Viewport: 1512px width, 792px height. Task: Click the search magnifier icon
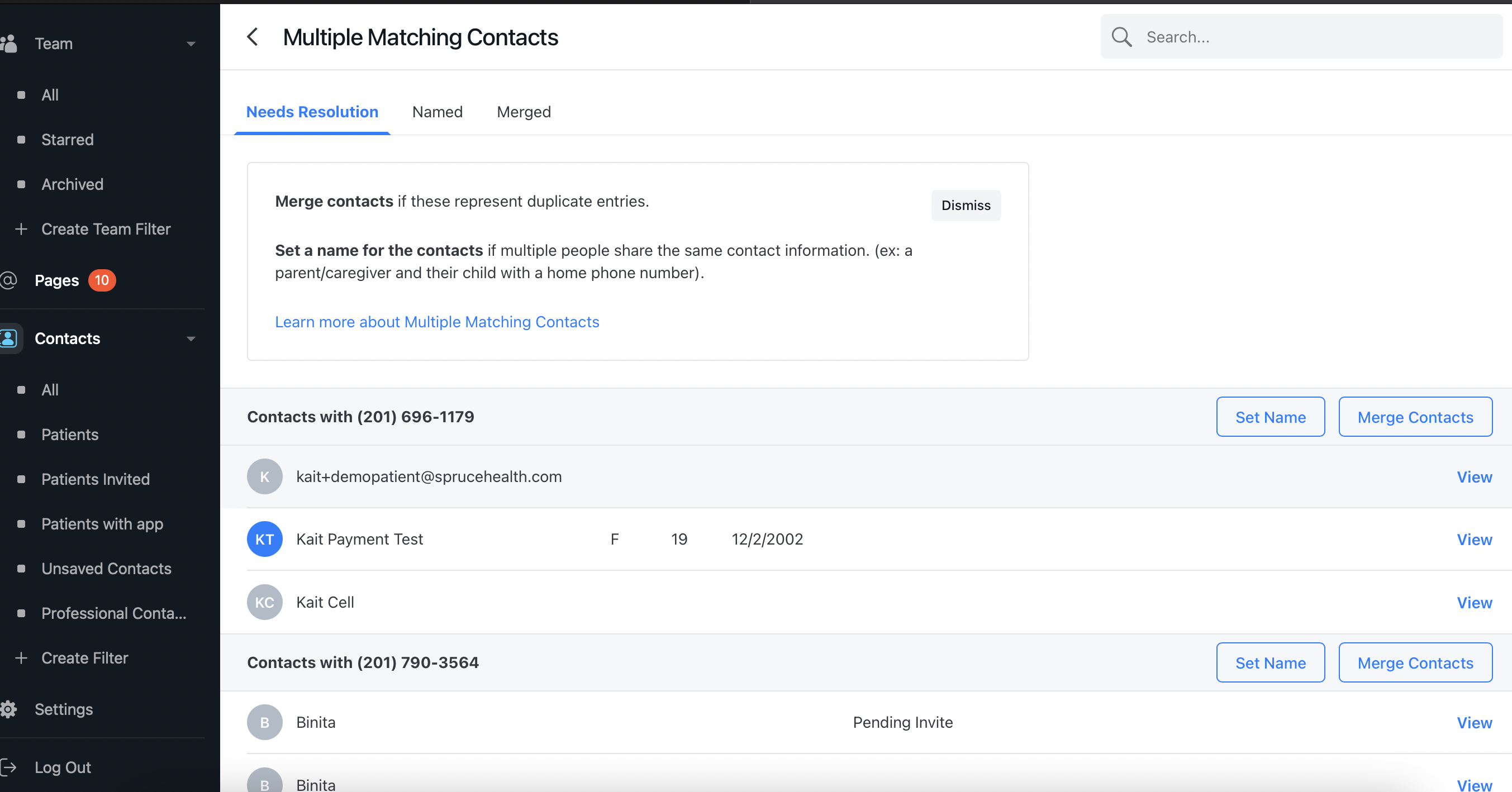click(1121, 36)
